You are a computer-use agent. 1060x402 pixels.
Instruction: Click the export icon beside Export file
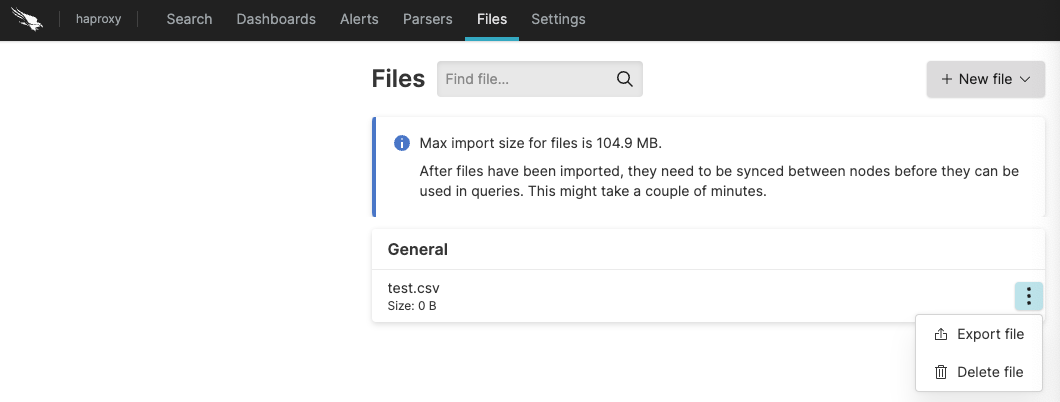point(940,335)
